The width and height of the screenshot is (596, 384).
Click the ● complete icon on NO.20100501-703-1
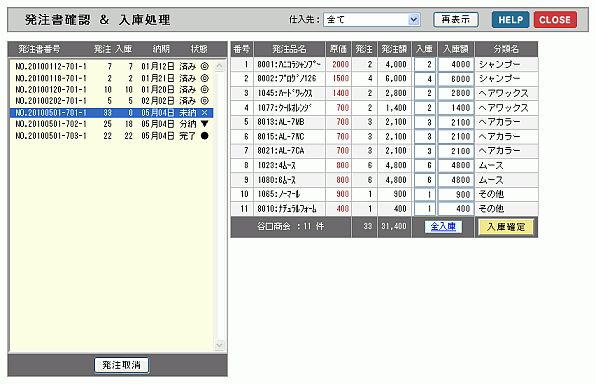[204, 136]
